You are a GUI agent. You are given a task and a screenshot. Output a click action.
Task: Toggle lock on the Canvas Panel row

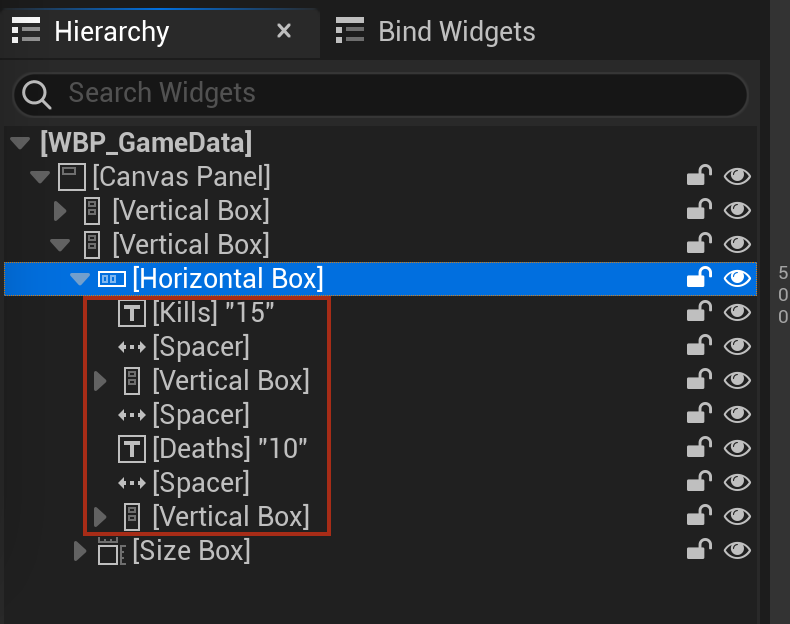click(x=699, y=176)
